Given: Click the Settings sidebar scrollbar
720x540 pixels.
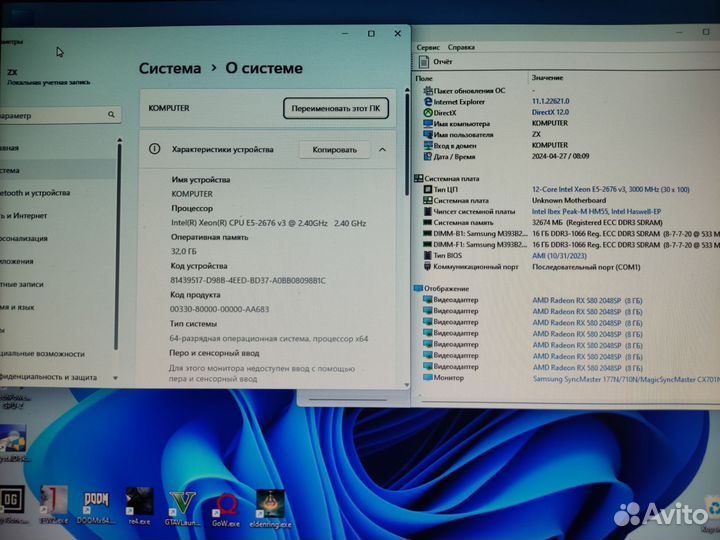Looking at the screenshot, I should [x=117, y=248].
